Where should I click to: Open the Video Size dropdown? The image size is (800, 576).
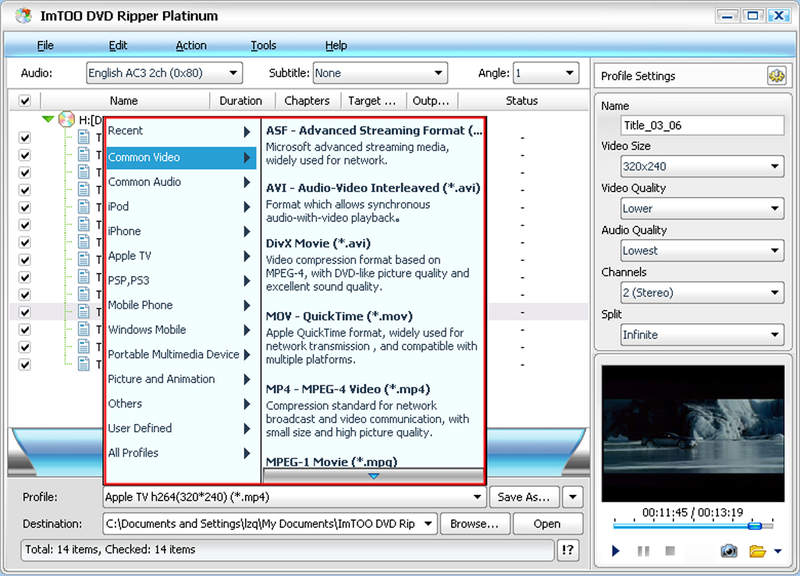pyautogui.click(x=702, y=167)
